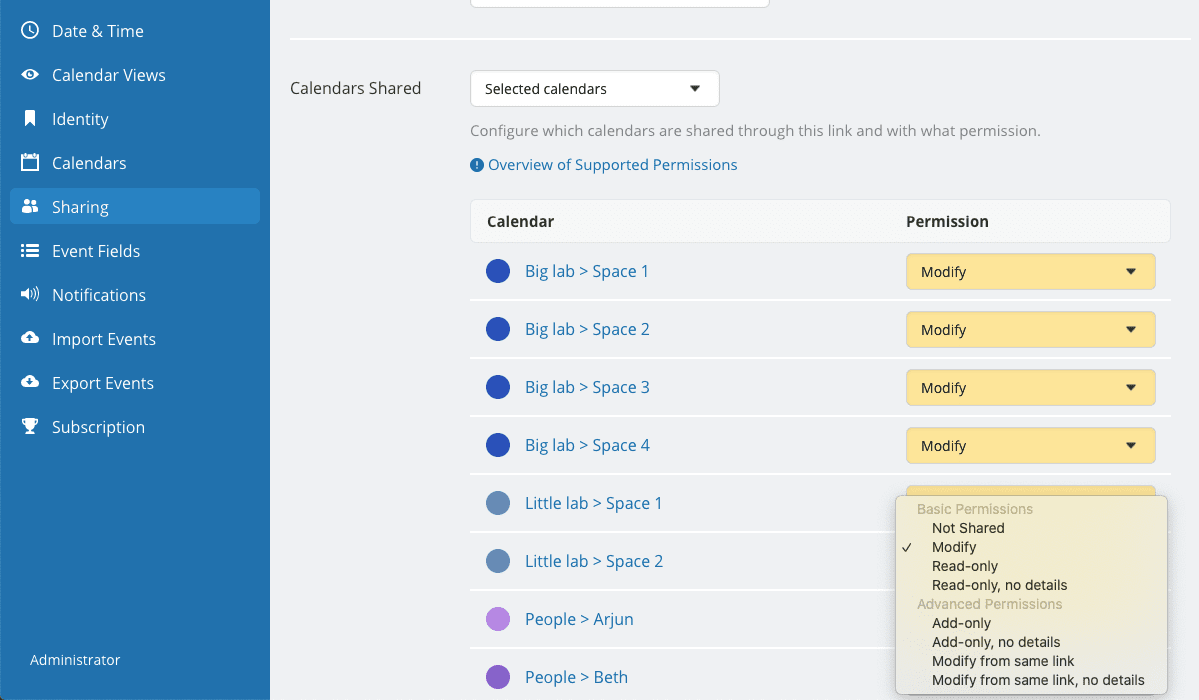
Task: Click the Import Events cloud icon
Action: [30, 339]
